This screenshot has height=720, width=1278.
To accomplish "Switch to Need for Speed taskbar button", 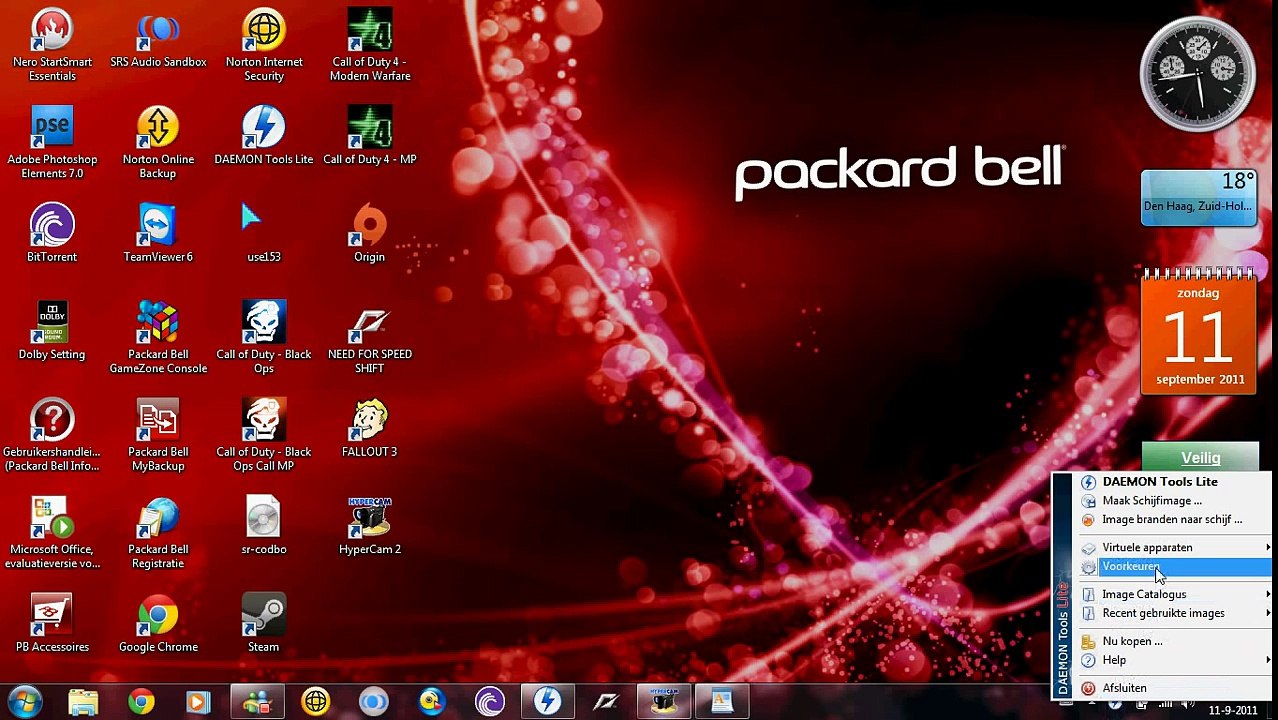I will pyautogui.click(x=605, y=702).
